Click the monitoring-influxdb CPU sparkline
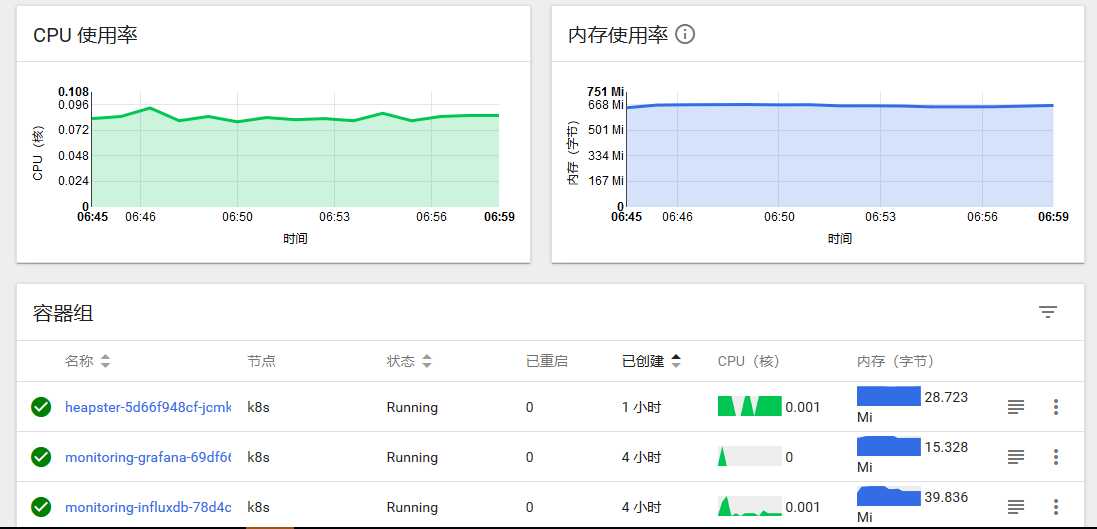This screenshot has width=1097, height=529. coord(749,506)
